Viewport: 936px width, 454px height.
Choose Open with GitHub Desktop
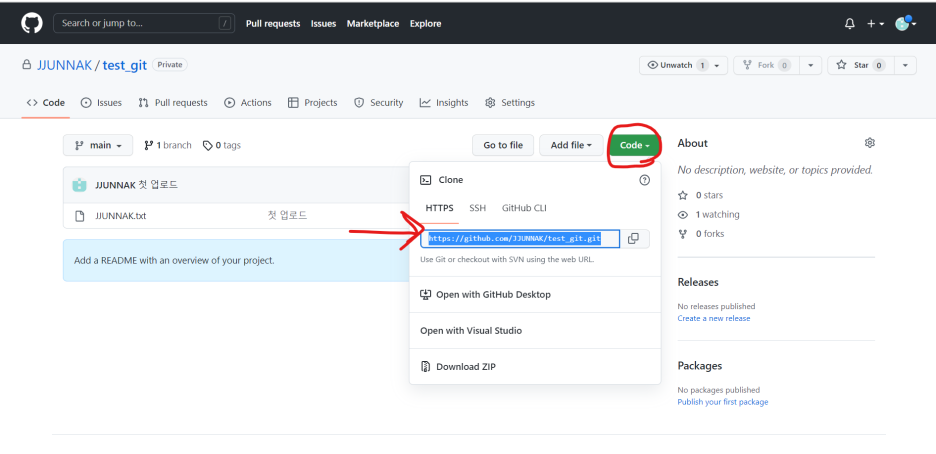pos(535,295)
